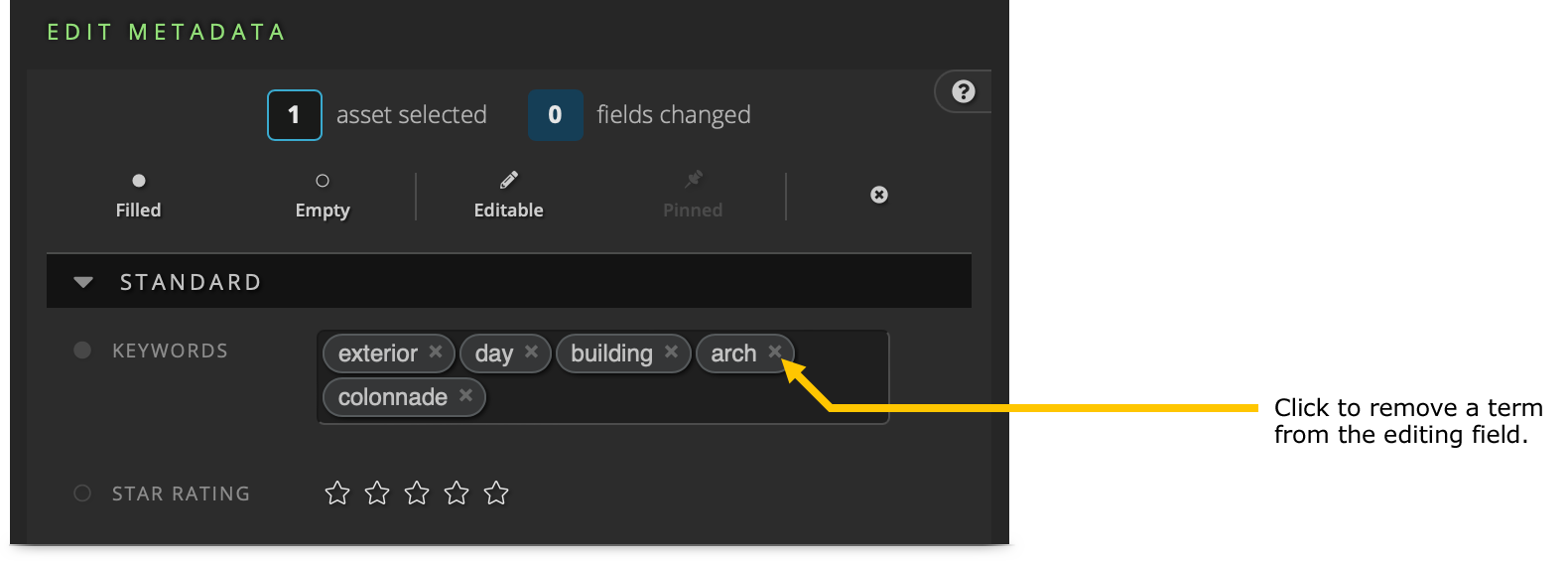Set star rating to three stars
Viewport: 1568px width, 564px height.
pos(417,493)
